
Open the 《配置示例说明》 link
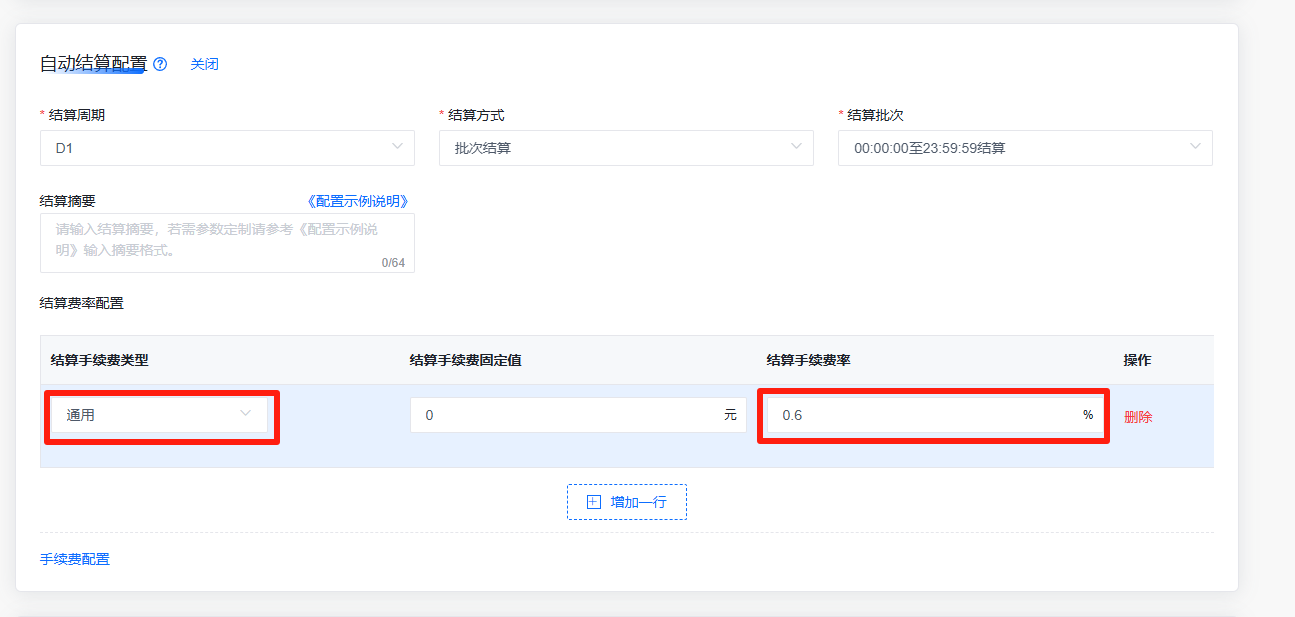point(359,201)
